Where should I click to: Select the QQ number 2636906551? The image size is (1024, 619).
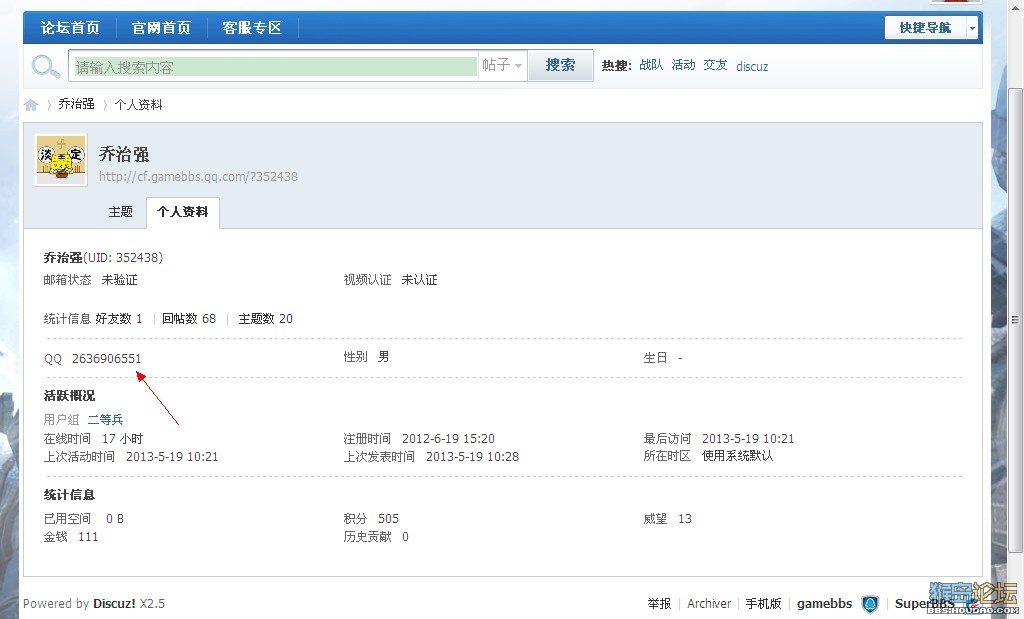tap(106, 358)
